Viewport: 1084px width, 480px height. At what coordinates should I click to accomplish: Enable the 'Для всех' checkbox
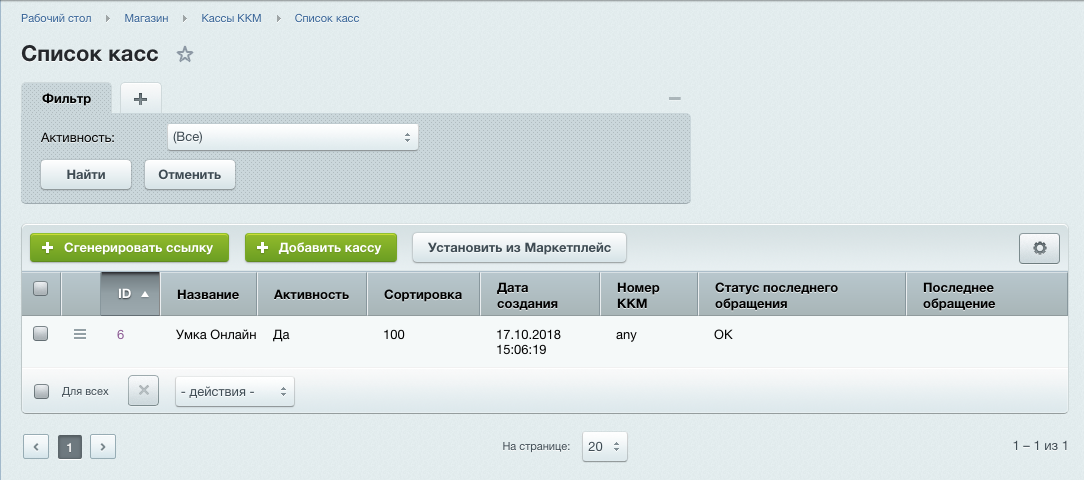coord(41,392)
